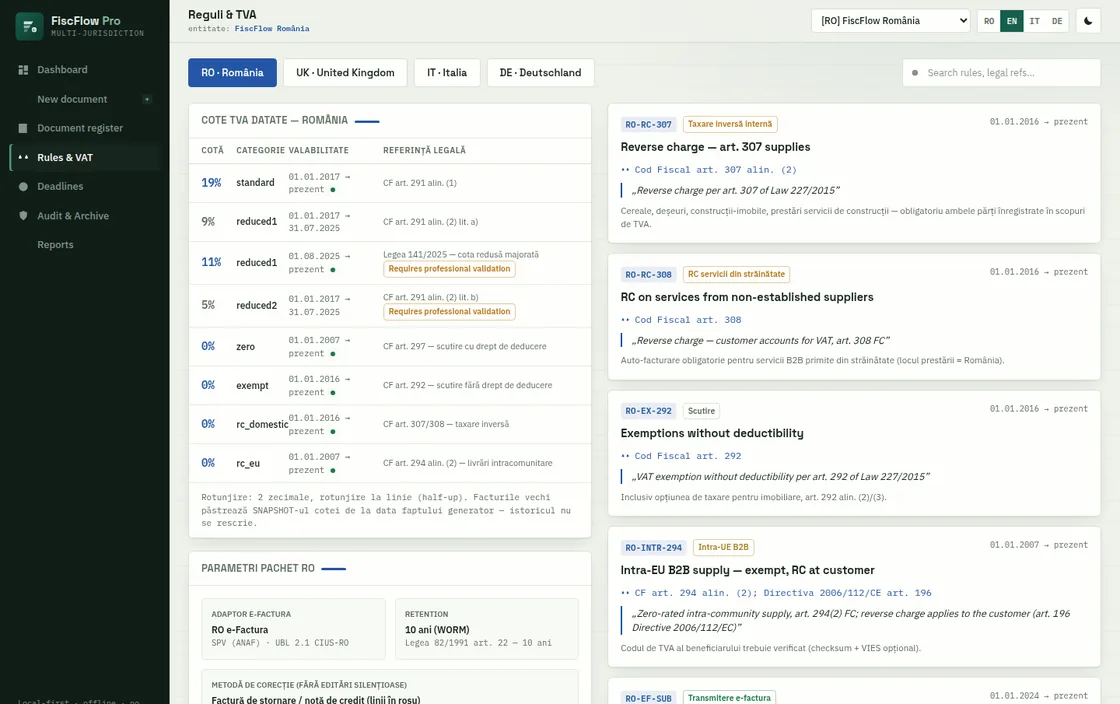The width and height of the screenshot is (1120, 704).
Task: Toggle dark mode moon icon
Action: (x=1088, y=21)
